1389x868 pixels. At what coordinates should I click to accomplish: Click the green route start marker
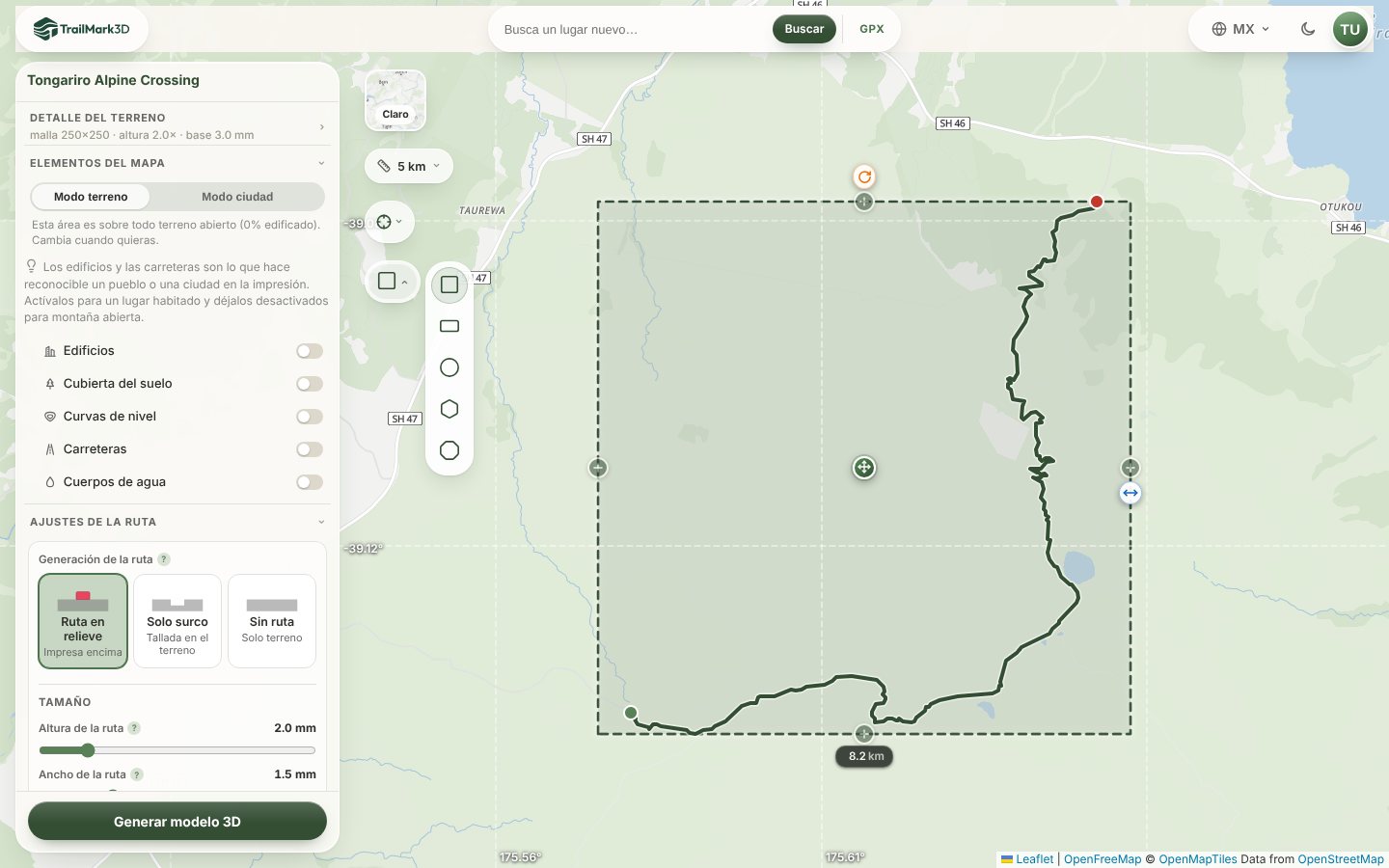coord(631,713)
